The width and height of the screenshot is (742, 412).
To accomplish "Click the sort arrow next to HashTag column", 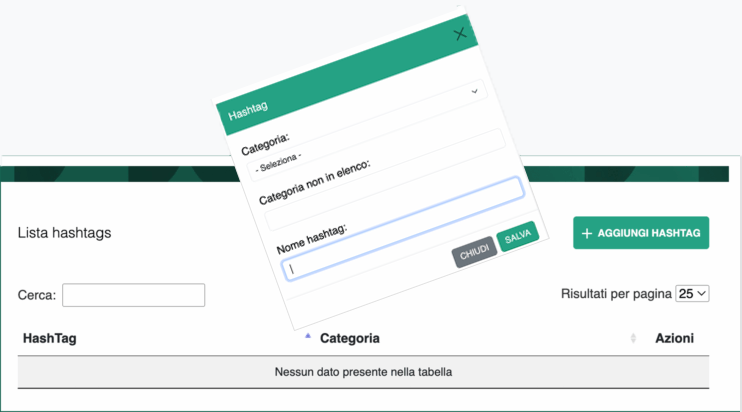I will [x=308, y=337].
